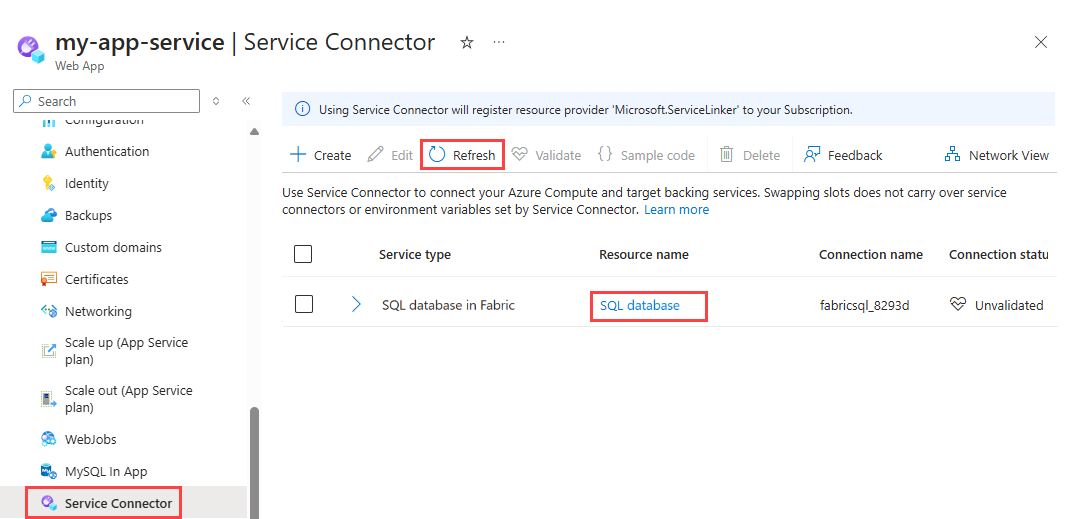Open MySQL In App in sidebar
1071x519 pixels.
106,472
